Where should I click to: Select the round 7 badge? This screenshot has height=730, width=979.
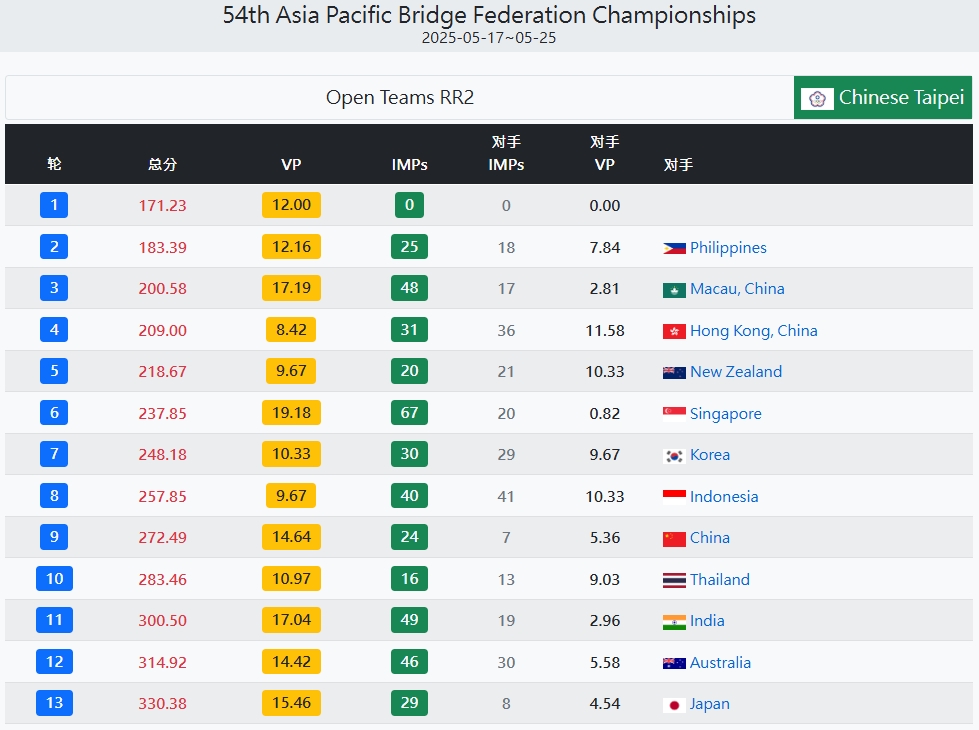pyautogui.click(x=54, y=454)
